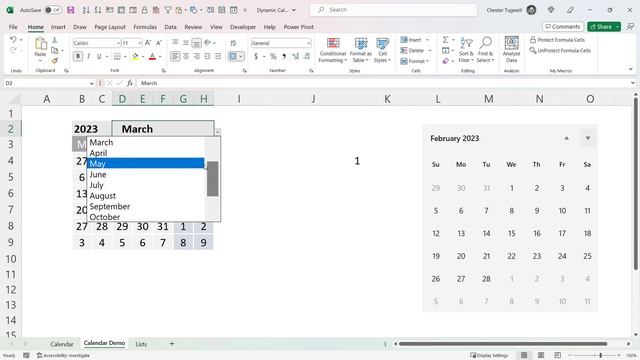The height and width of the screenshot is (360, 640).
Task: Expand the Name Box dropdown
Action: click(91, 83)
